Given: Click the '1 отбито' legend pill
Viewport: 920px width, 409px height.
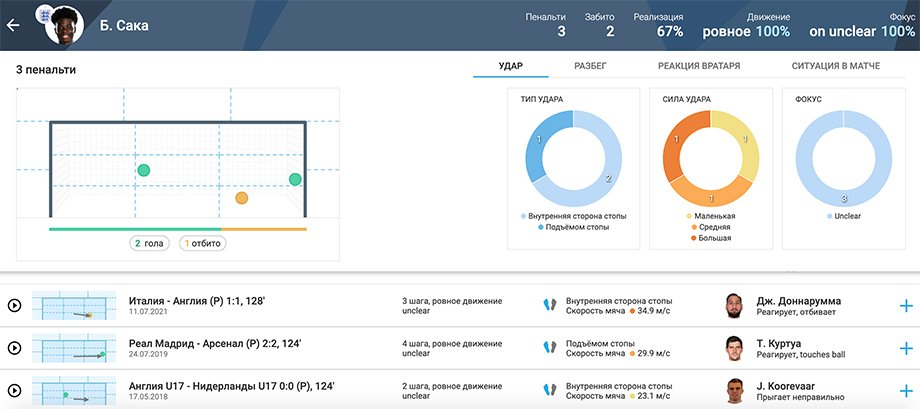Looking at the screenshot, I should tap(202, 244).
